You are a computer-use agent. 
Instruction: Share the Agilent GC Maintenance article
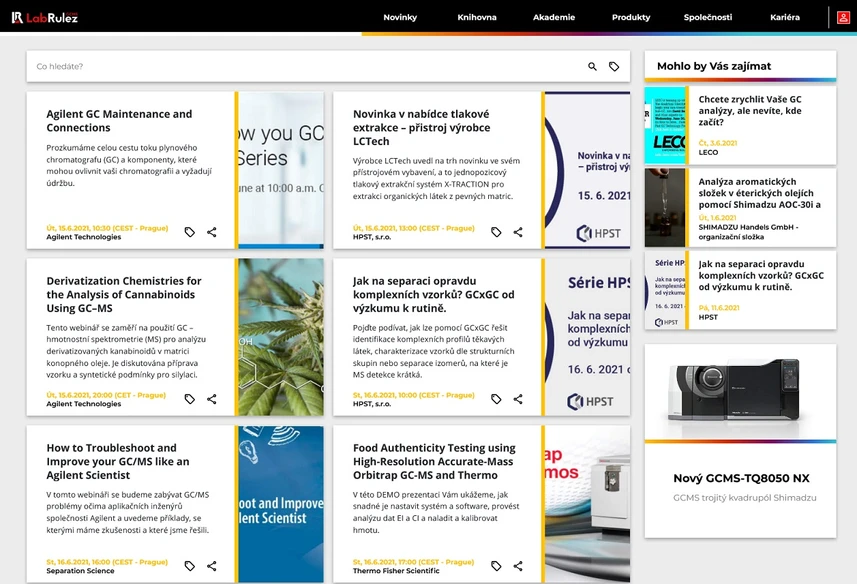(x=212, y=232)
